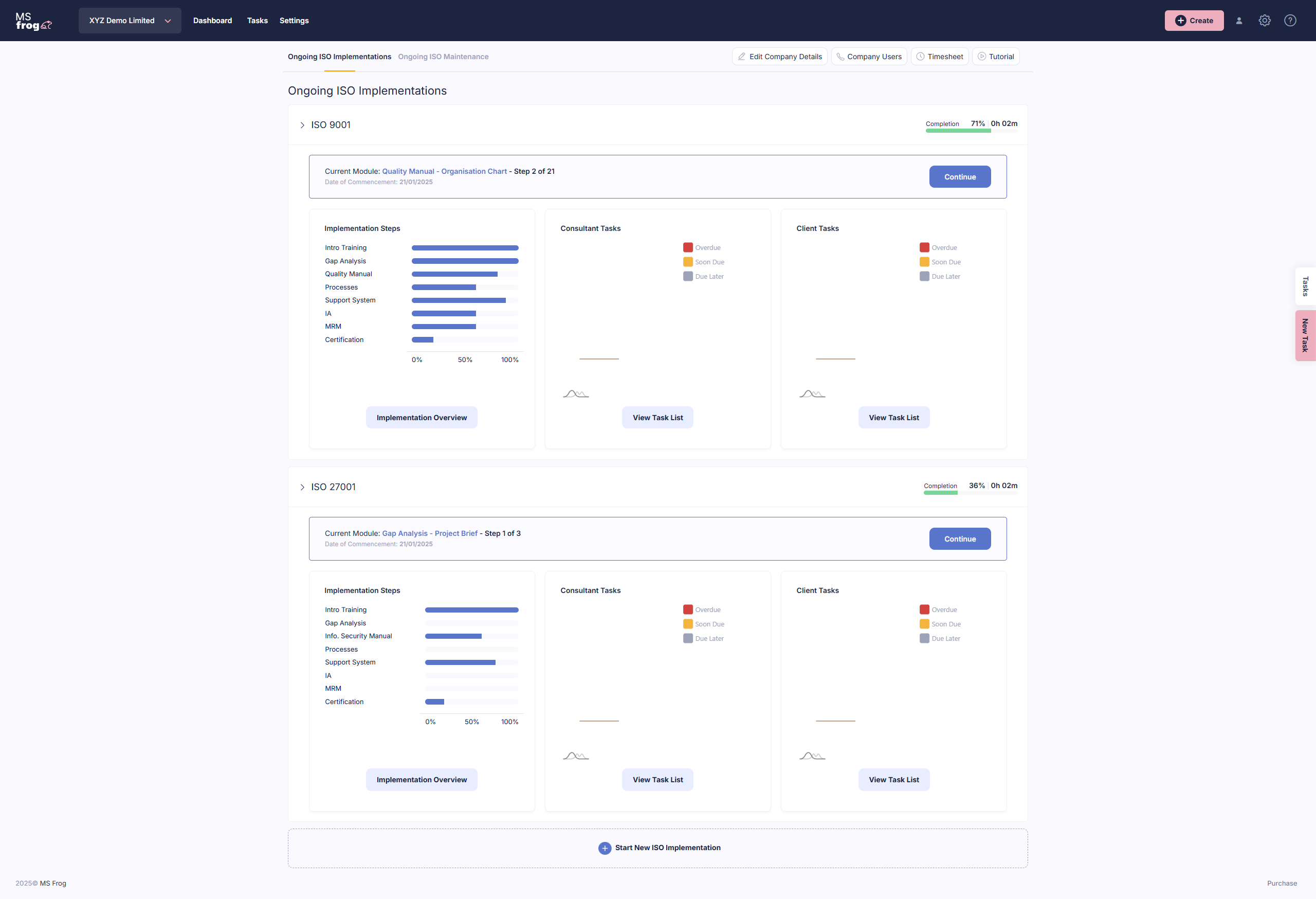
Task: Click the plus icon on Start New ISO Implementation
Action: pyautogui.click(x=605, y=848)
